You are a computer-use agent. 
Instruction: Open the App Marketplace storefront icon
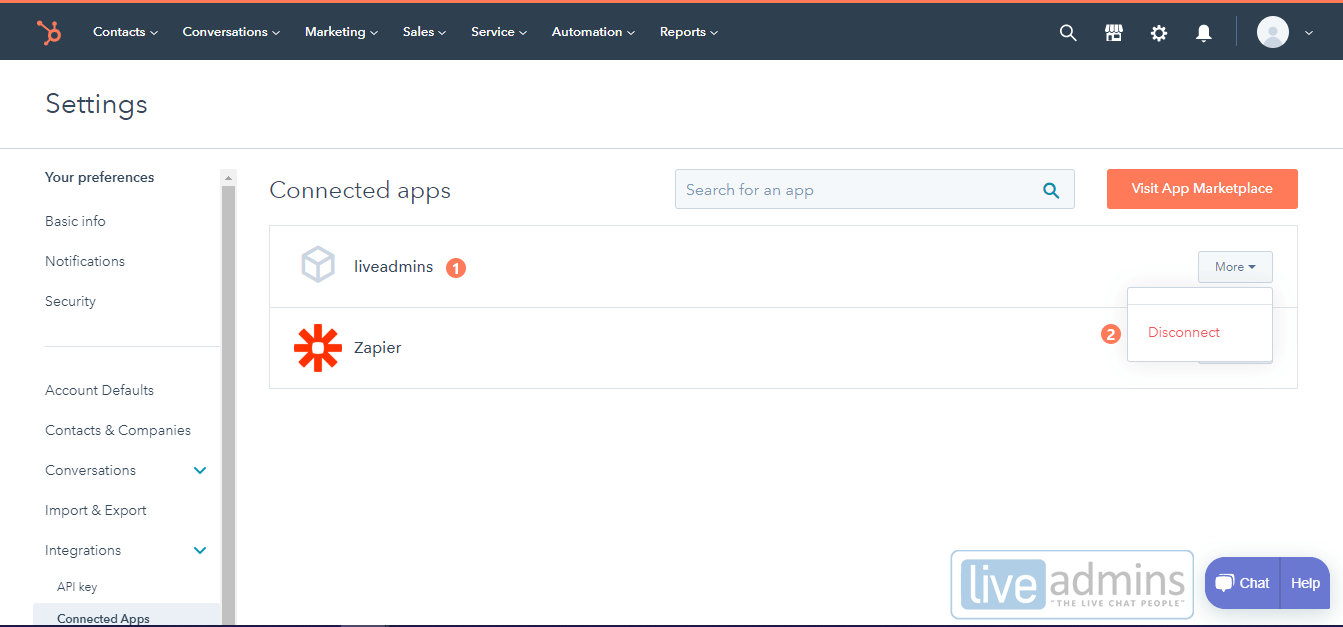click(1113, 32)
